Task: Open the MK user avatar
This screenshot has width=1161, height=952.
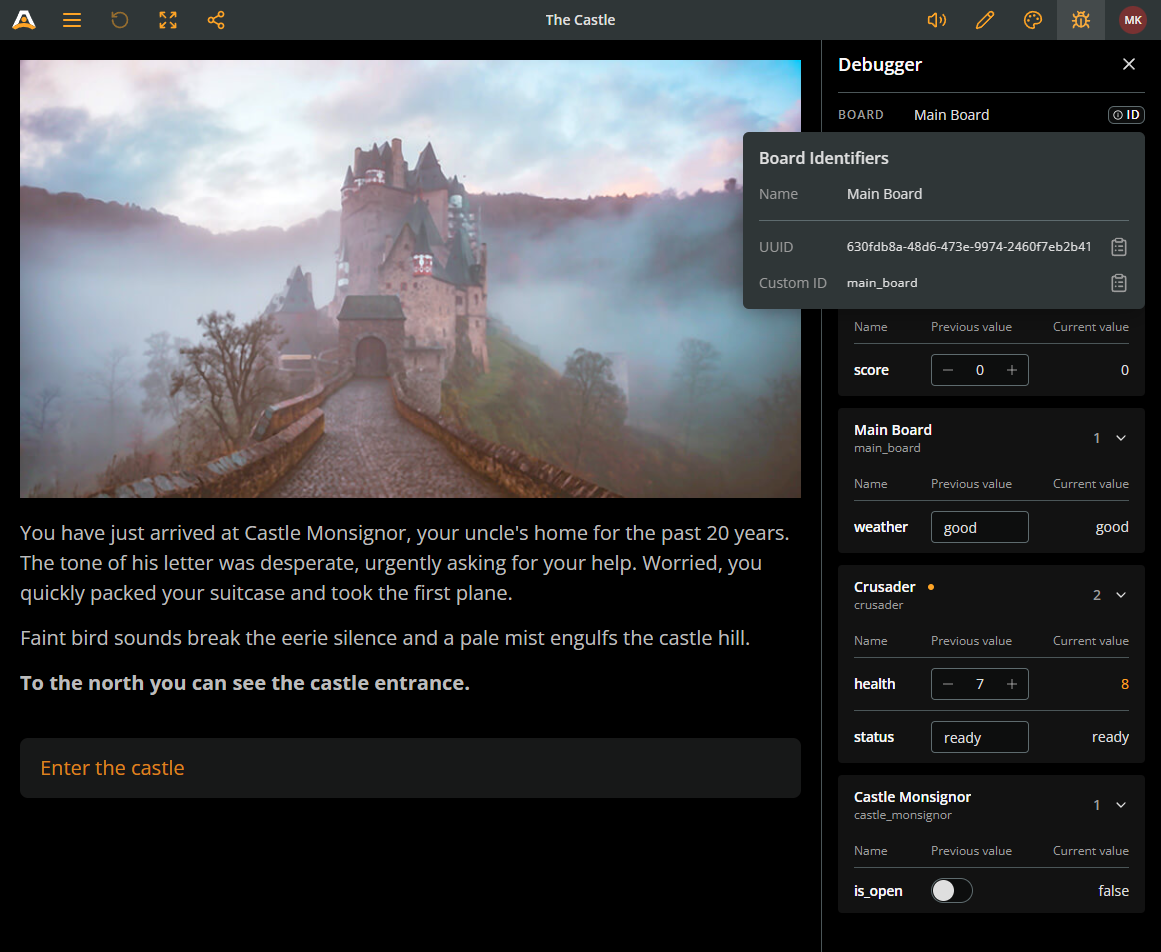Action: pos(1133,20)
